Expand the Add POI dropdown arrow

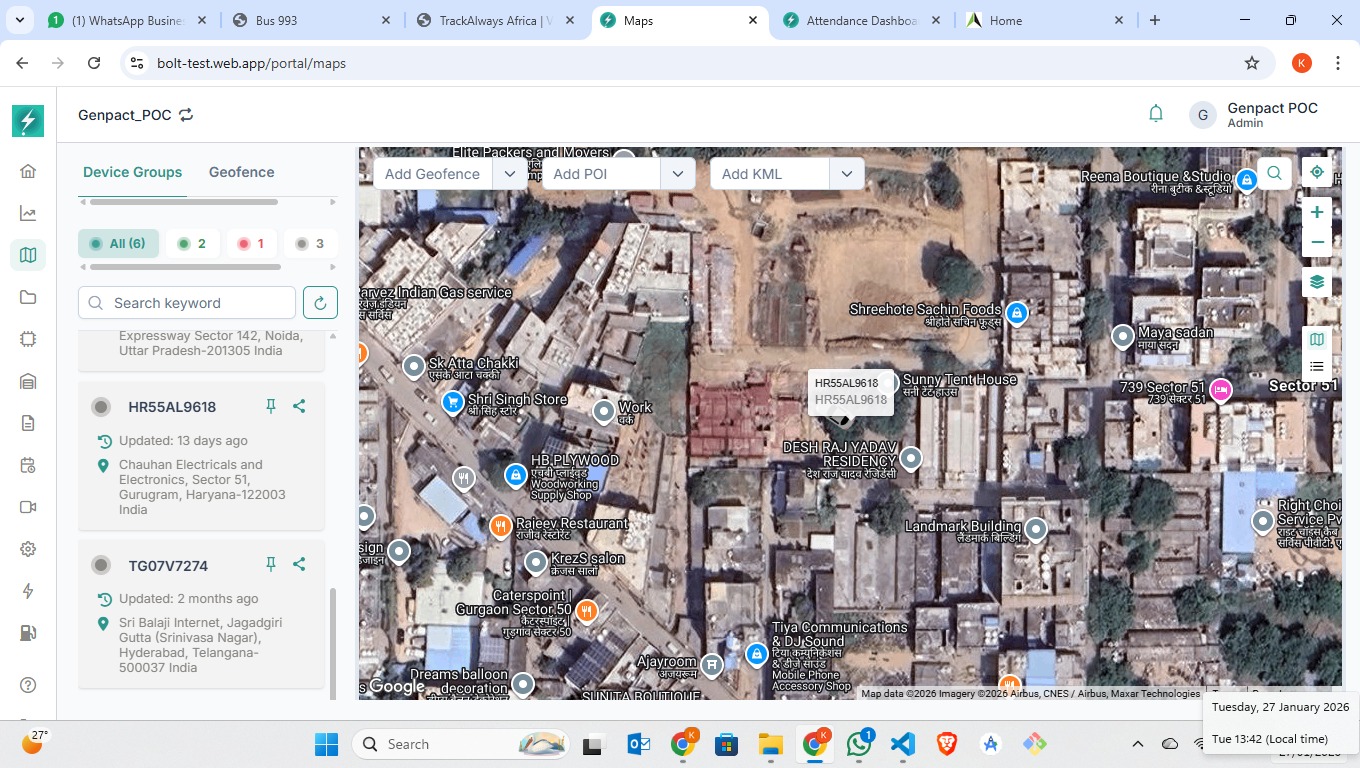(x=678, y=174)
